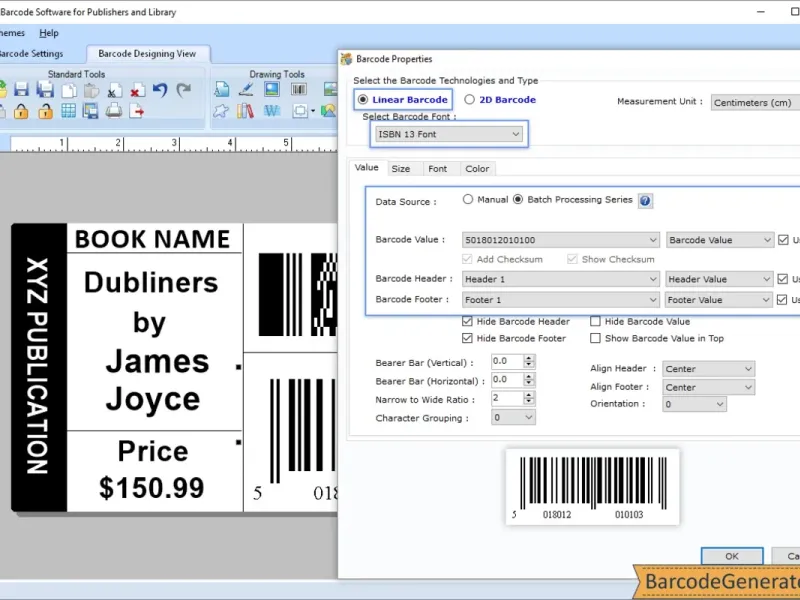Screen dimensions: 800x600
Task: Open the Barcode Value series dropdown
Action: (x=720, y=240)
